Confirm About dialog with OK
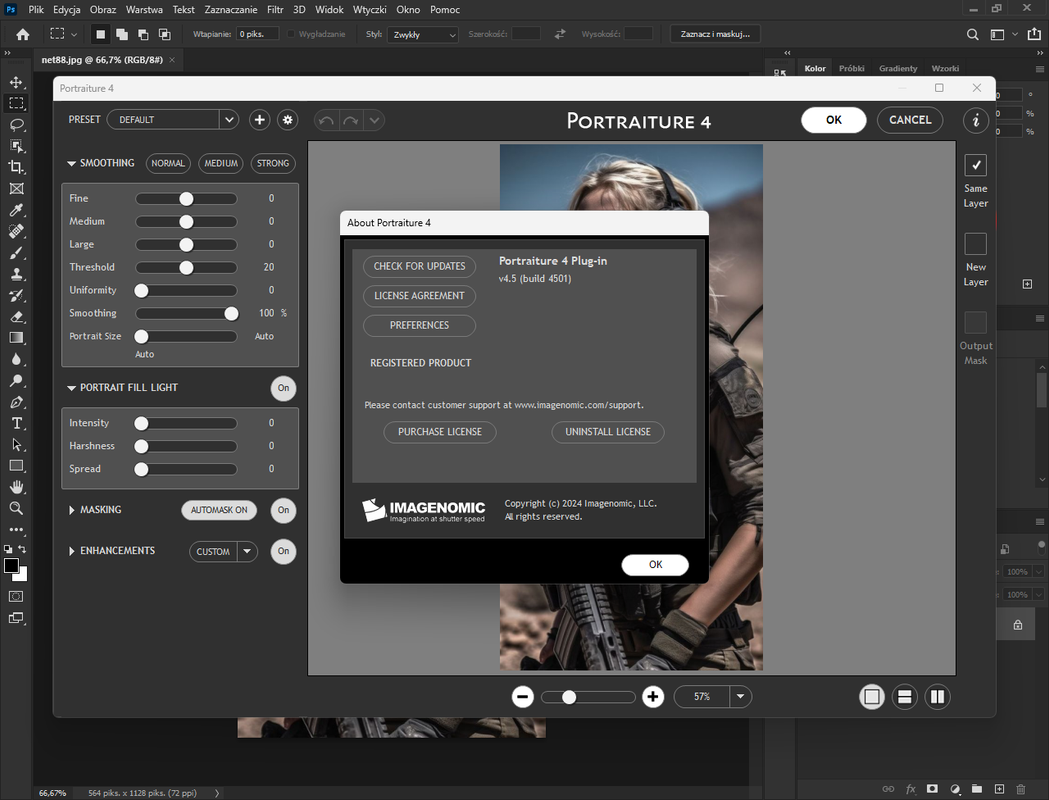The height and width of the screenshot is (800, 1049). pyautogui.click(x=655, y=565)
